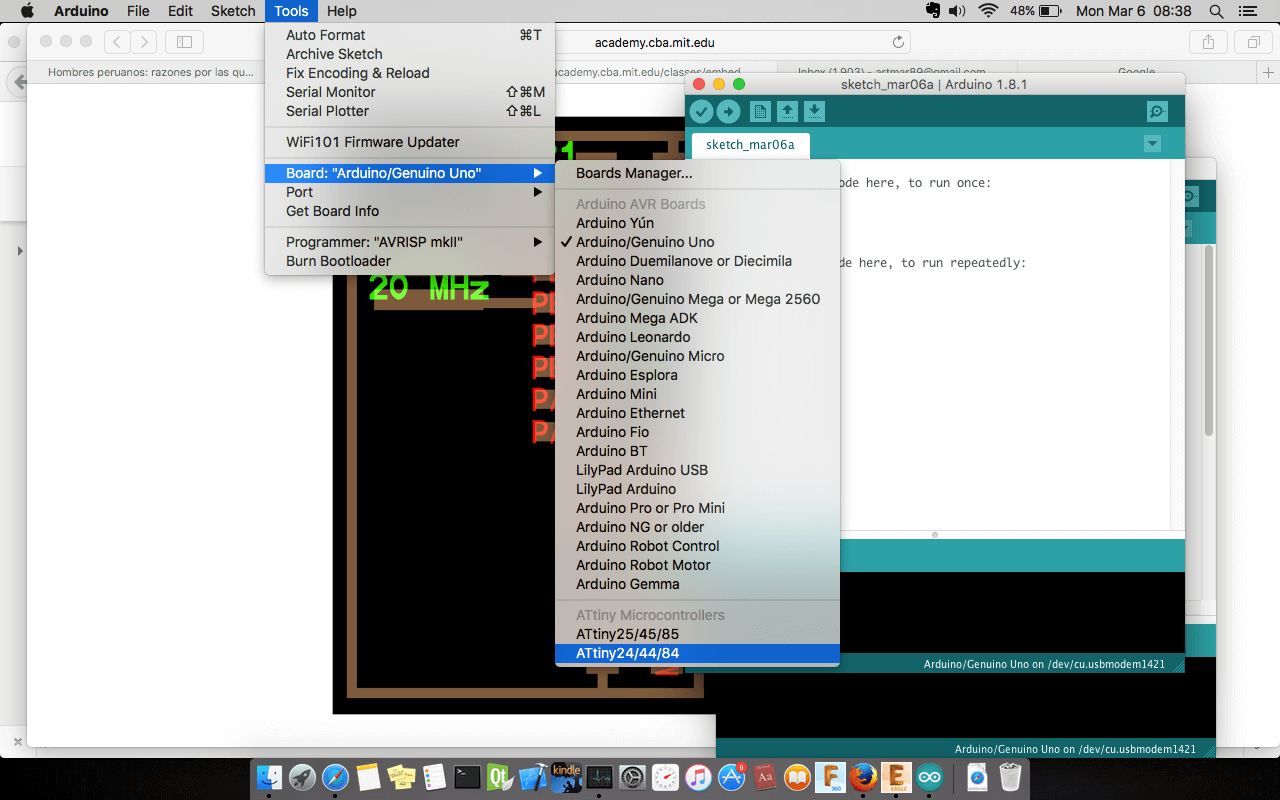Click the Save sketch down-arrow icon
Screen dimensions: 1280x800
814,112
